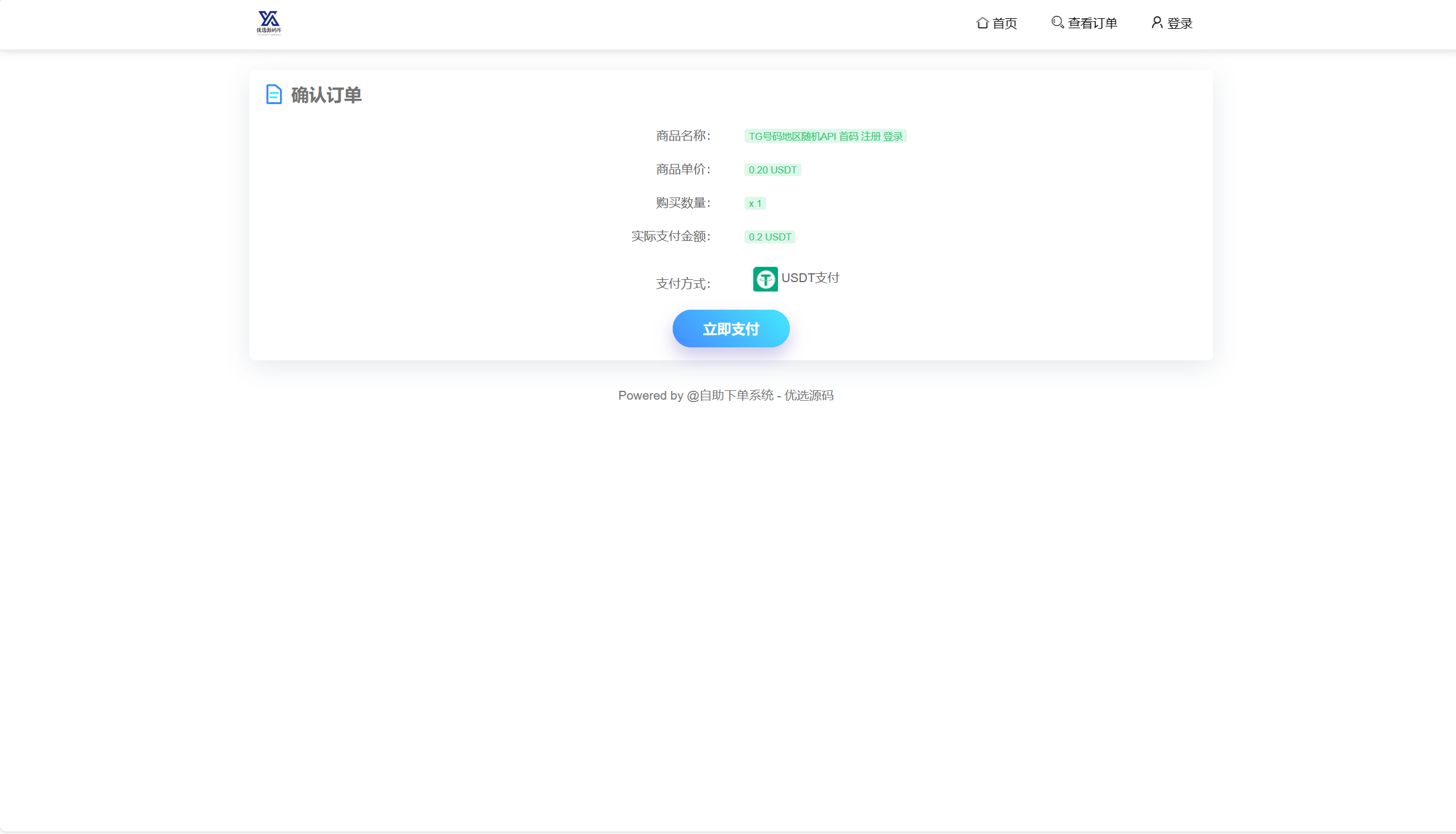Click the site logo in the header
The image size is (1456, 834).
click(269, 23)
